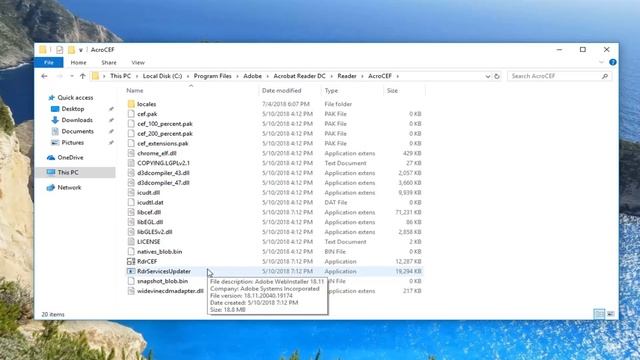This screenshot has width=640, height=360.
Task: Sort by the Type column header
Action: click(331, 91)
